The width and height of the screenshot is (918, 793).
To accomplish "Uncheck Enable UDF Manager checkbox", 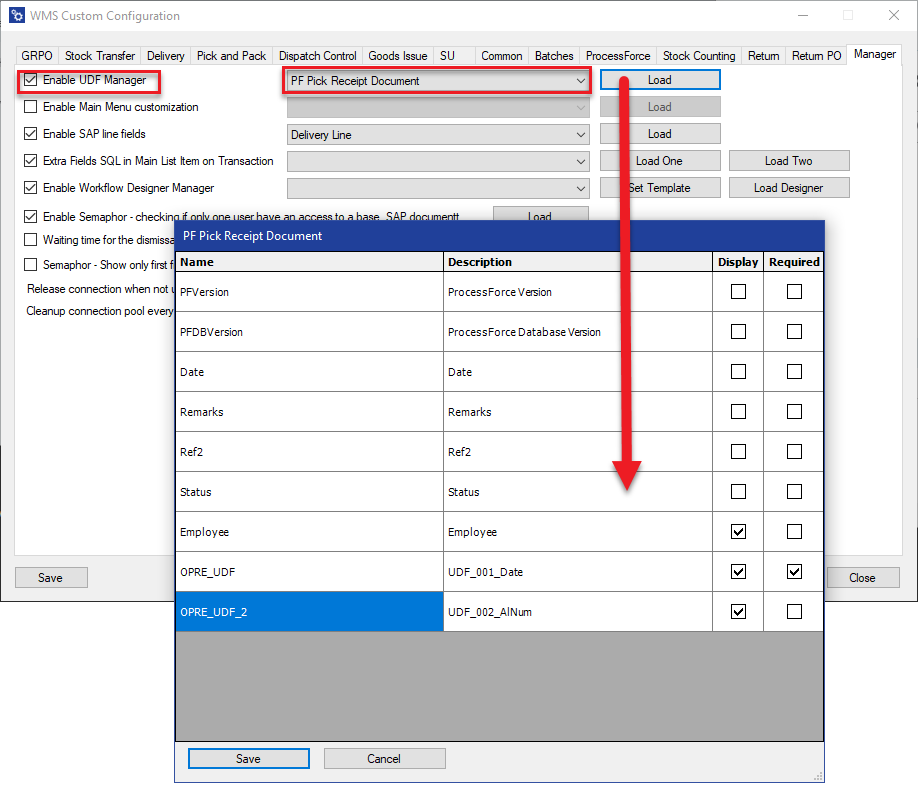I will 31,80.
